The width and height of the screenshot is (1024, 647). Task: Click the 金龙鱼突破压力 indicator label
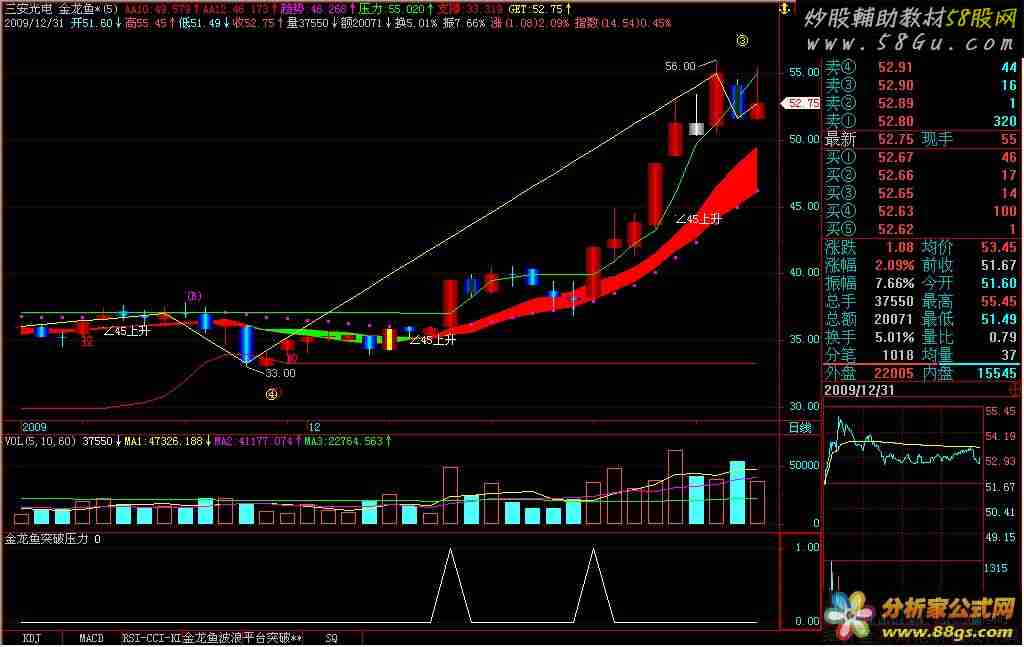pos(46,539)
